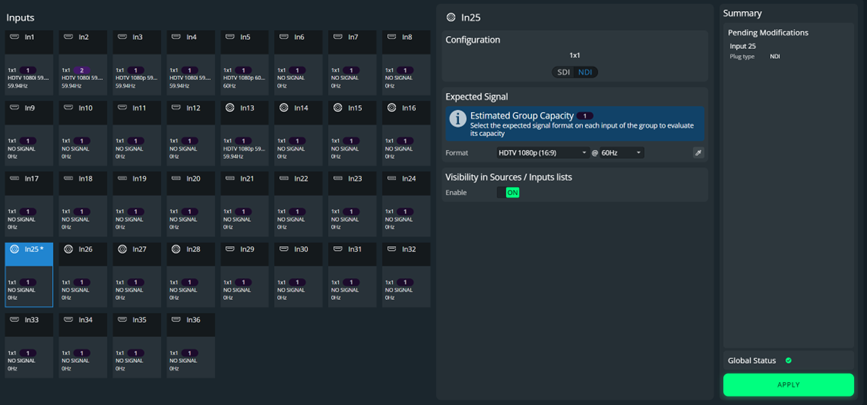Image resolution: width=867 pixels, height=405 pixels.
Task: Open the HDTV 1080p (16:9) format dropdown
Action: 542,153
